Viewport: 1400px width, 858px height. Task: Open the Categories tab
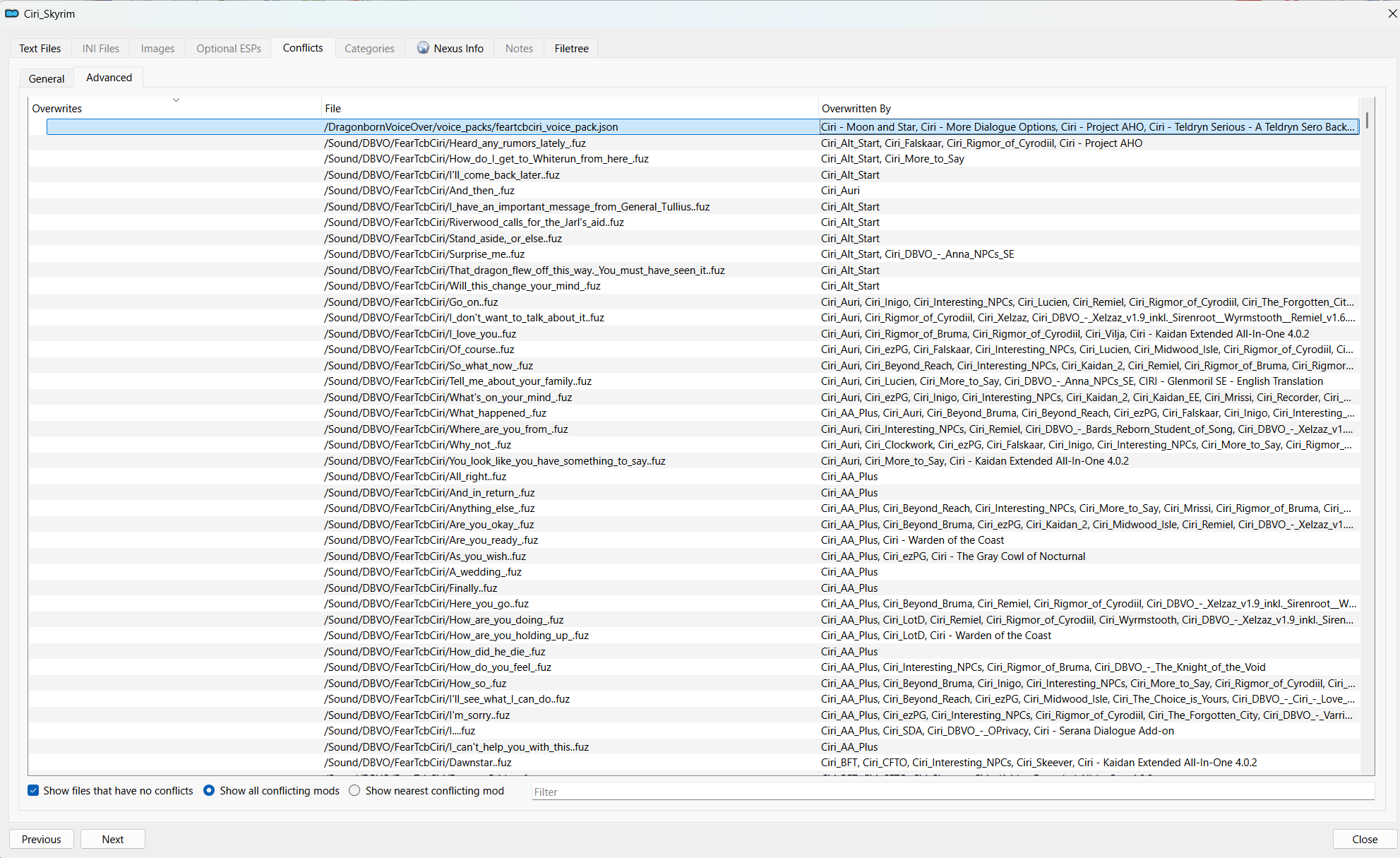pos(369,48)
